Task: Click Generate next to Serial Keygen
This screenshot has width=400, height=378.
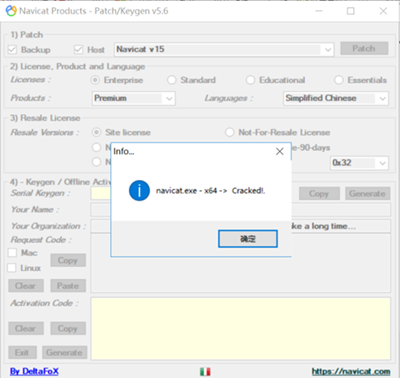Action: (367, 194)
